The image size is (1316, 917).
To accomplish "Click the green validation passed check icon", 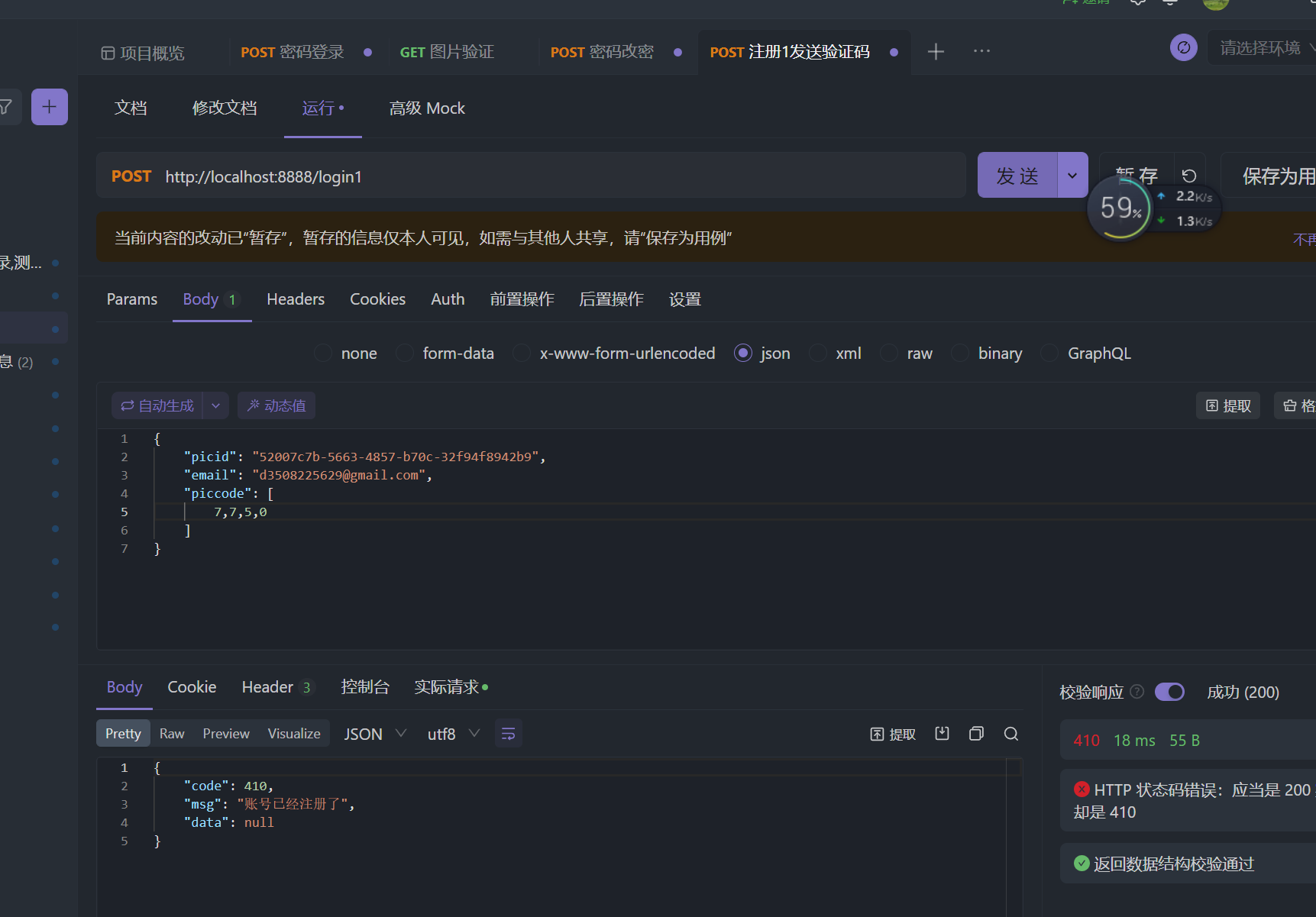I will 1082,864.
